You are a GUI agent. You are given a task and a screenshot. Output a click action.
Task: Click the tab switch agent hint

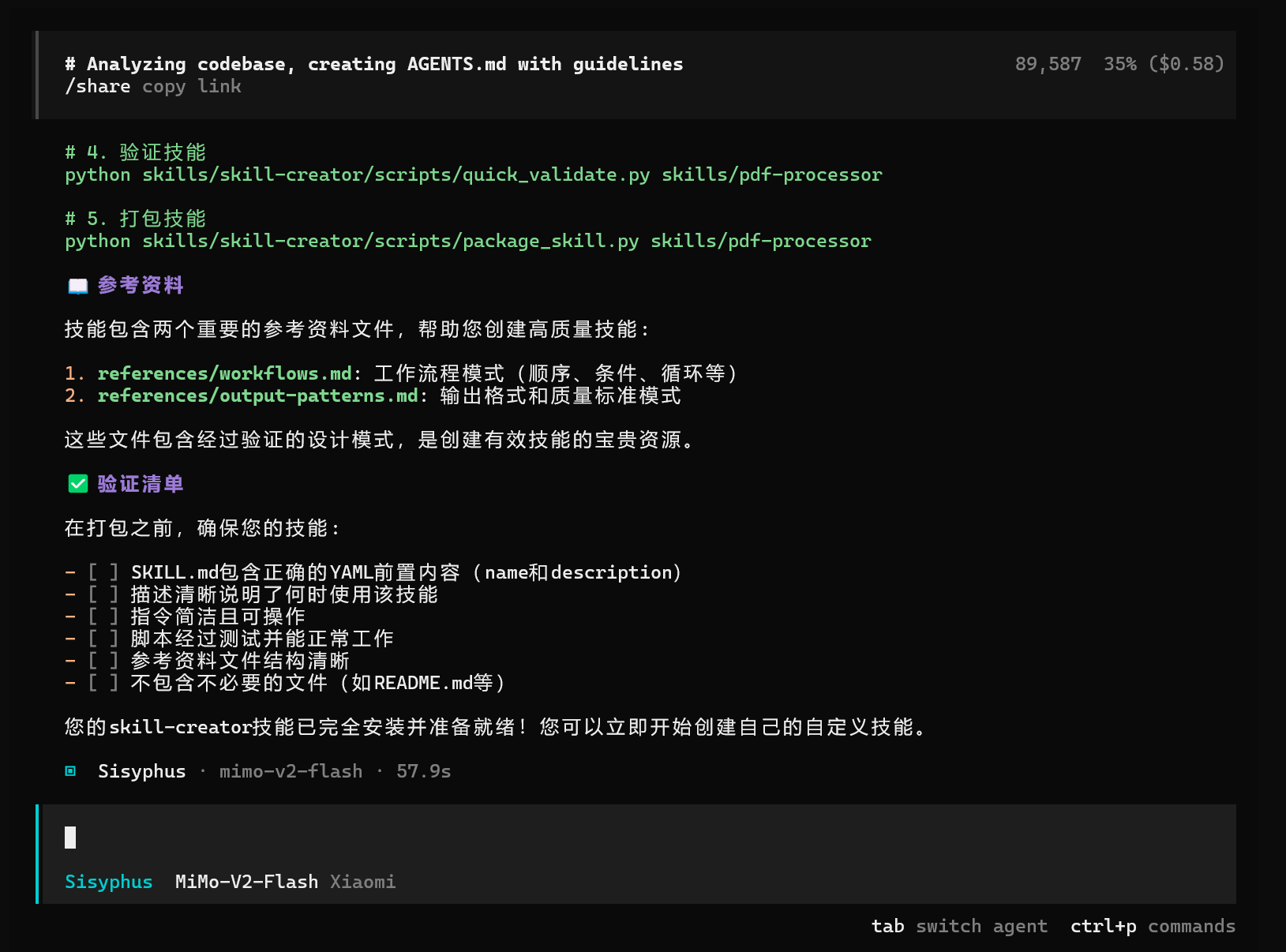coord(958,926)
